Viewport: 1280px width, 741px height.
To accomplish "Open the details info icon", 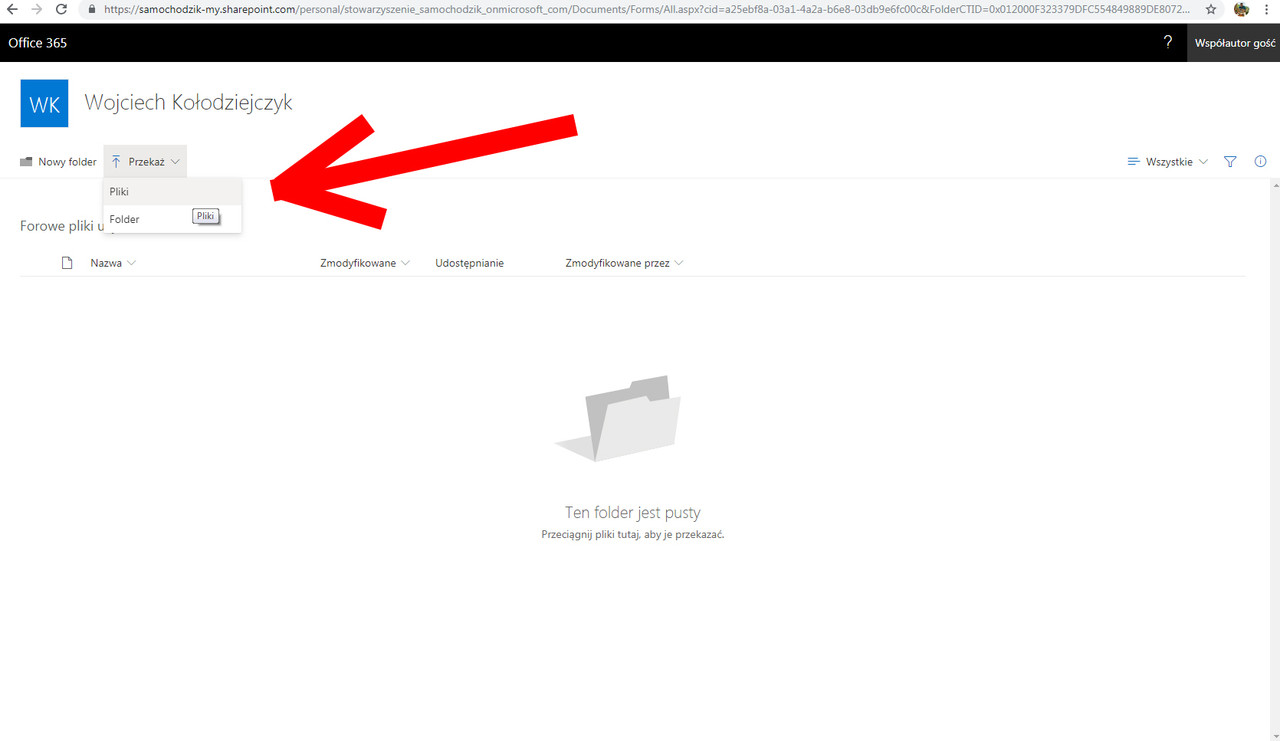I will click(x=1260, y=161).
